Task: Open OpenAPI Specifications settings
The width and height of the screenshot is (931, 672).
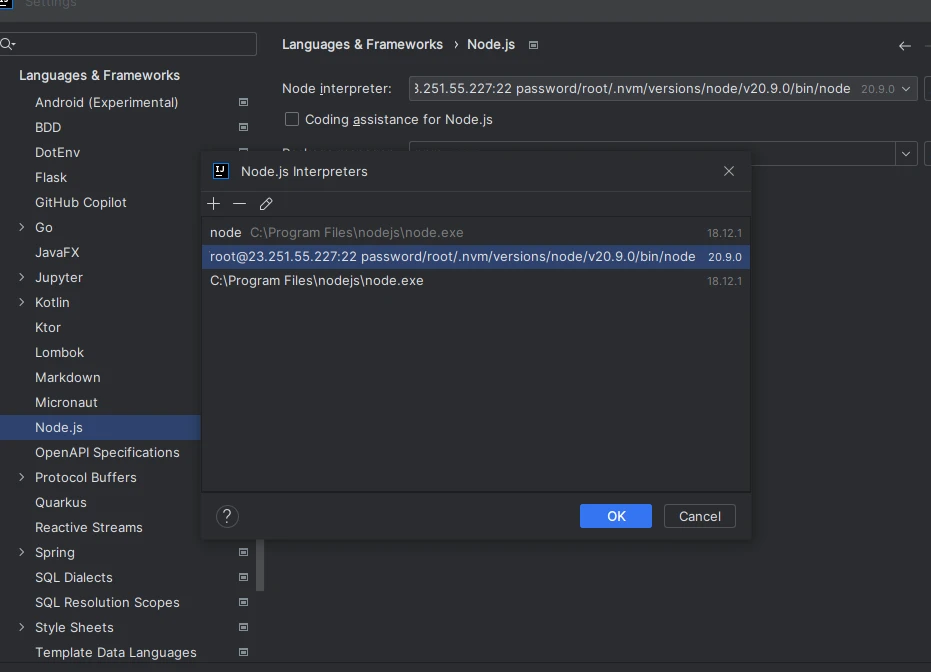Action: pos(107,452)
